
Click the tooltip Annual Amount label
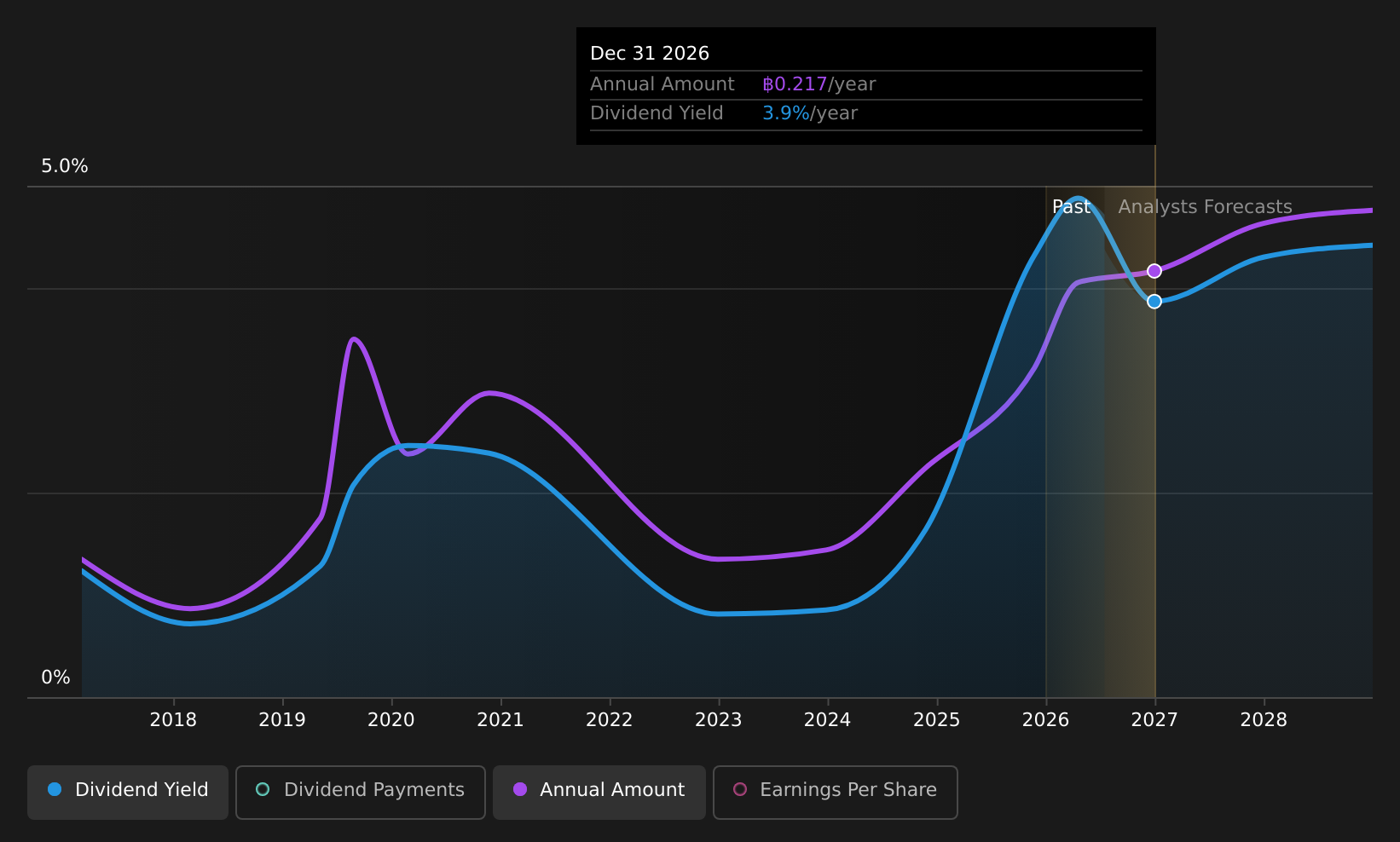662,84
